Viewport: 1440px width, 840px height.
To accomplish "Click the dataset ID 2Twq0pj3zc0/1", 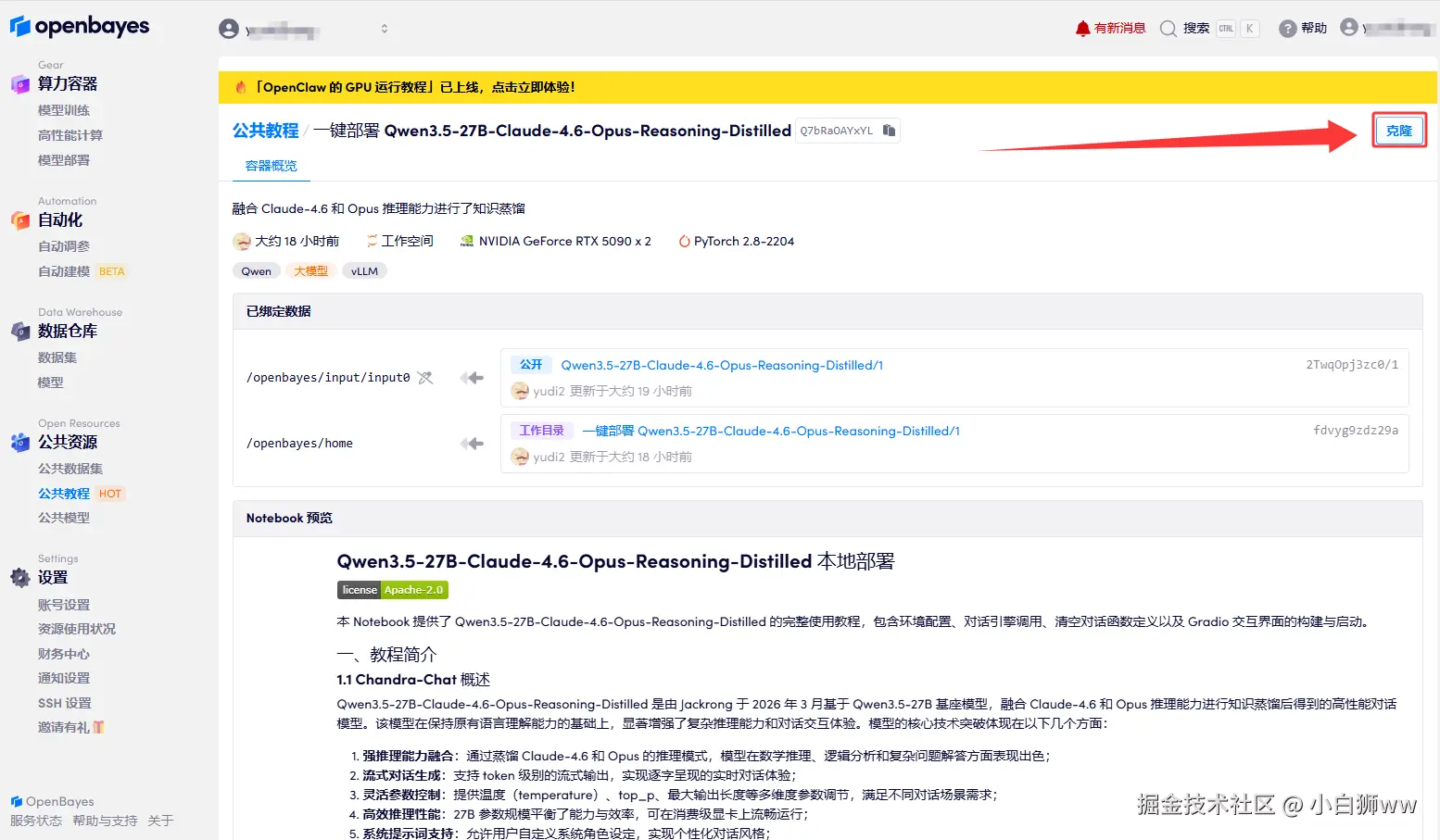I will 1352,365.
